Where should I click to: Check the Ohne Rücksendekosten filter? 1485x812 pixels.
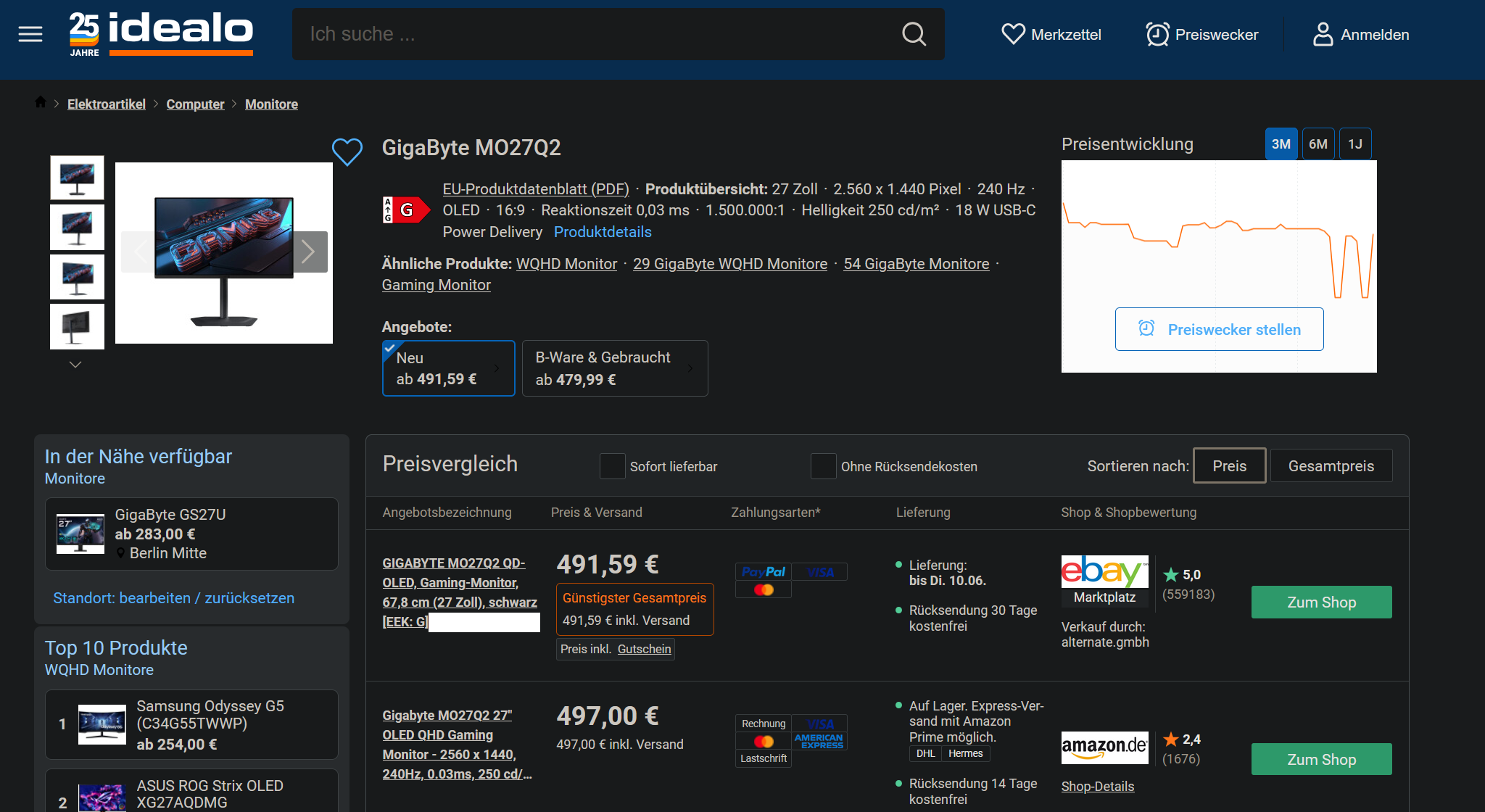pyautogui.click(x=823, y=466)
